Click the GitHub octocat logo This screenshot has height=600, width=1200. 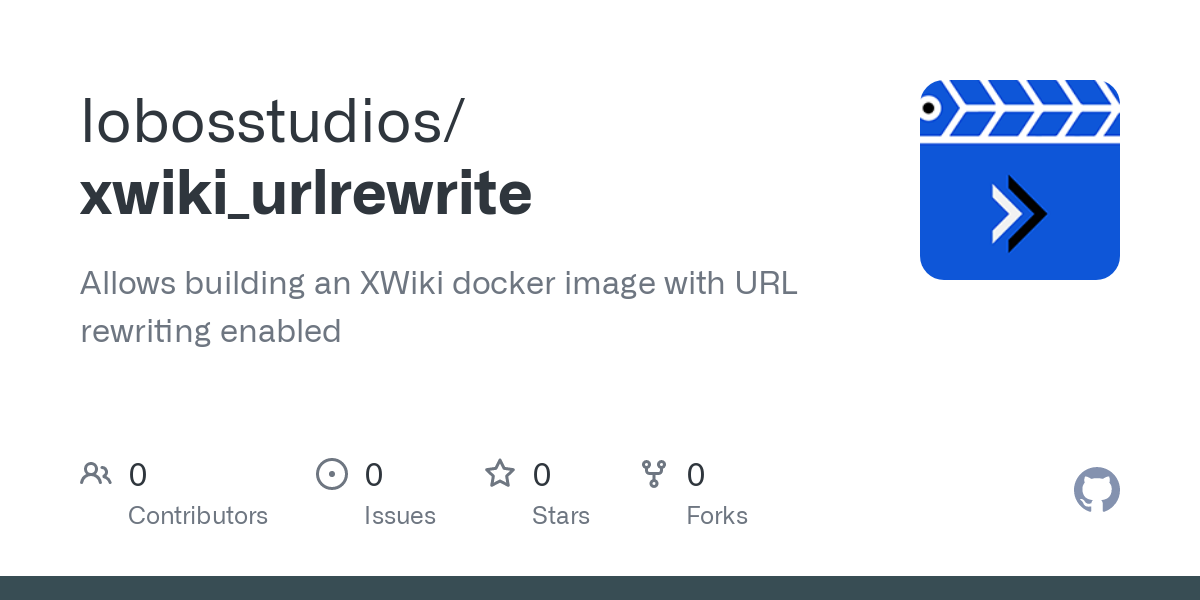point(1097,490)
